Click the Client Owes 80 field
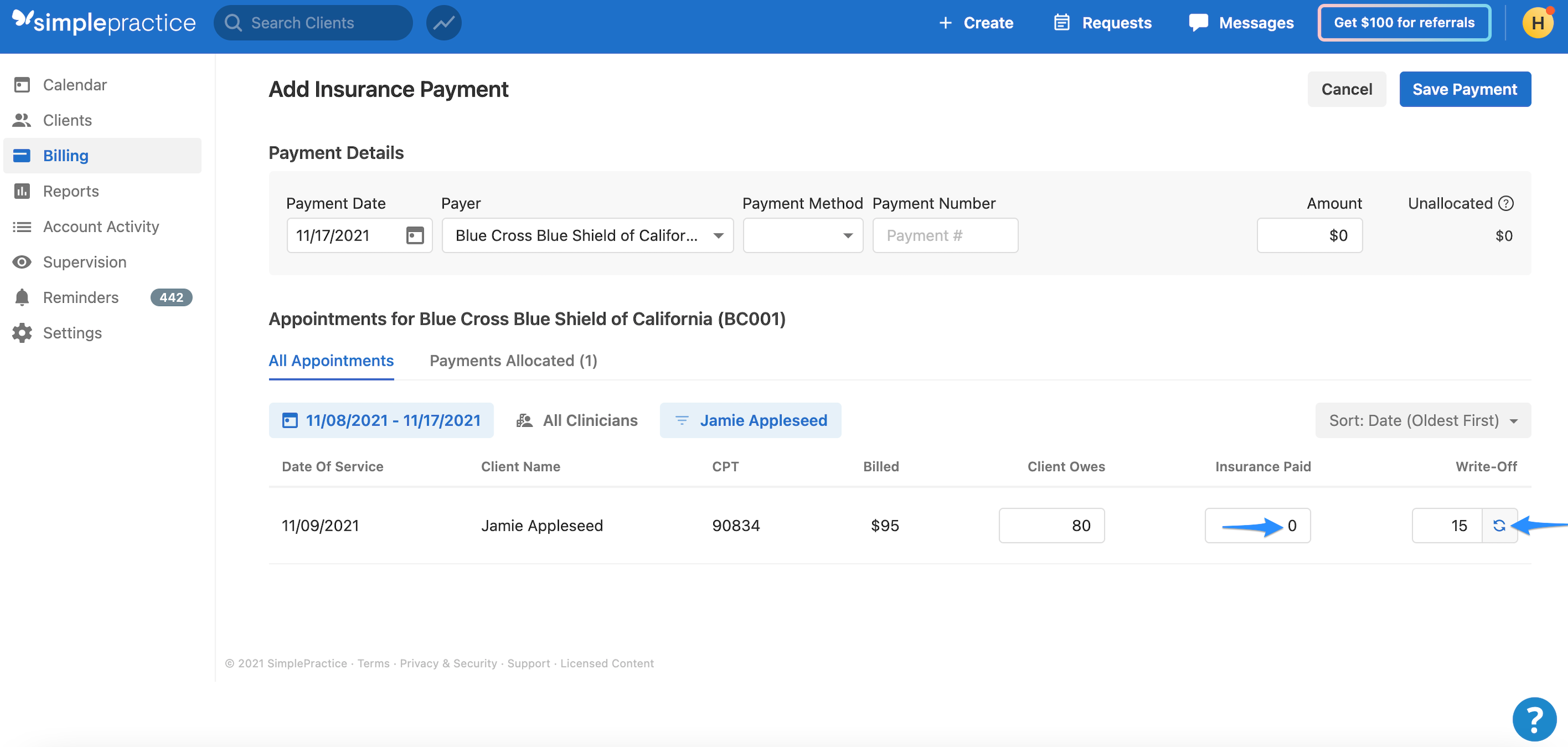This screenshot has width=1568, height=747. pos(1051,525)
